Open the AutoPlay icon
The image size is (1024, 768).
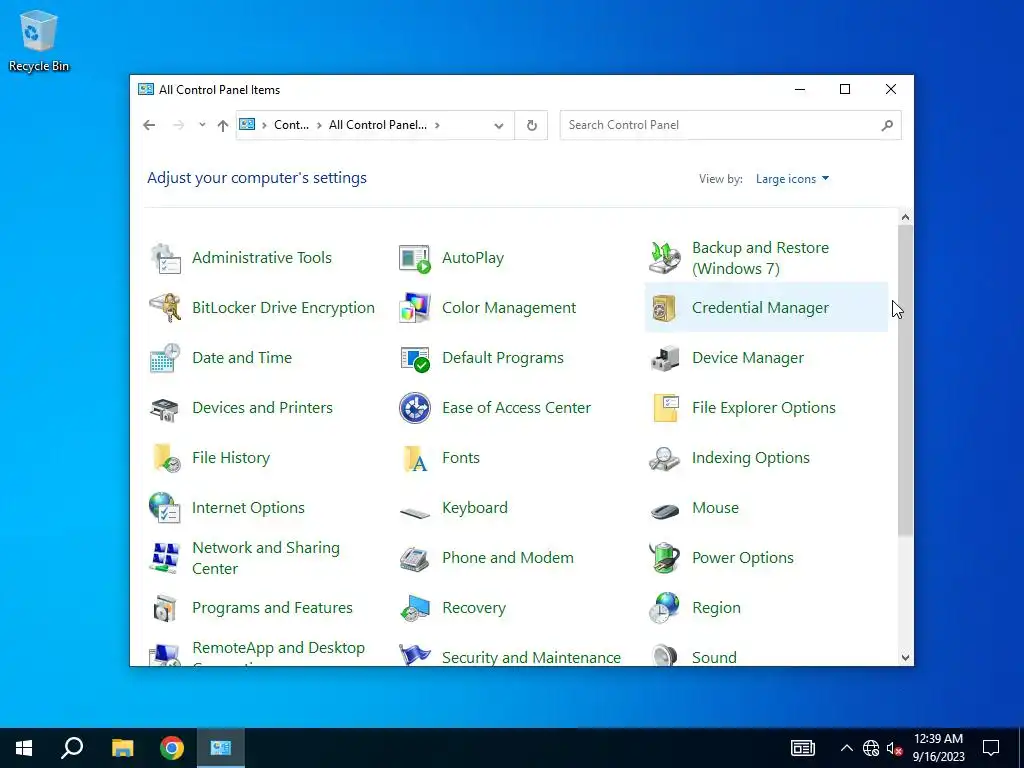pyautogui.click(x=415, y=258)
